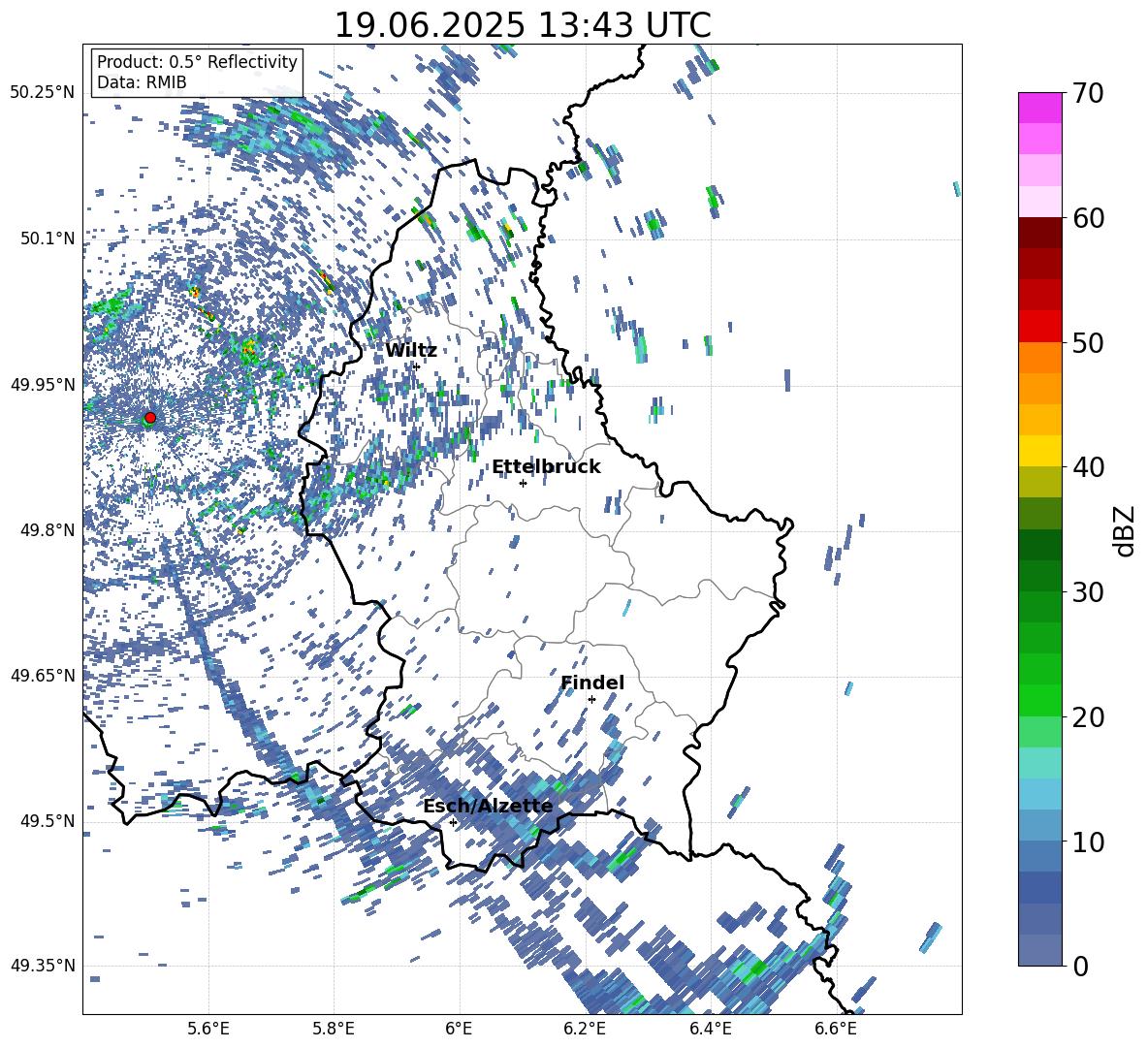This screenshot has width=1148, height=1048.
Task: Click the colorbar tick label 10
Action: click(1088, 842)
